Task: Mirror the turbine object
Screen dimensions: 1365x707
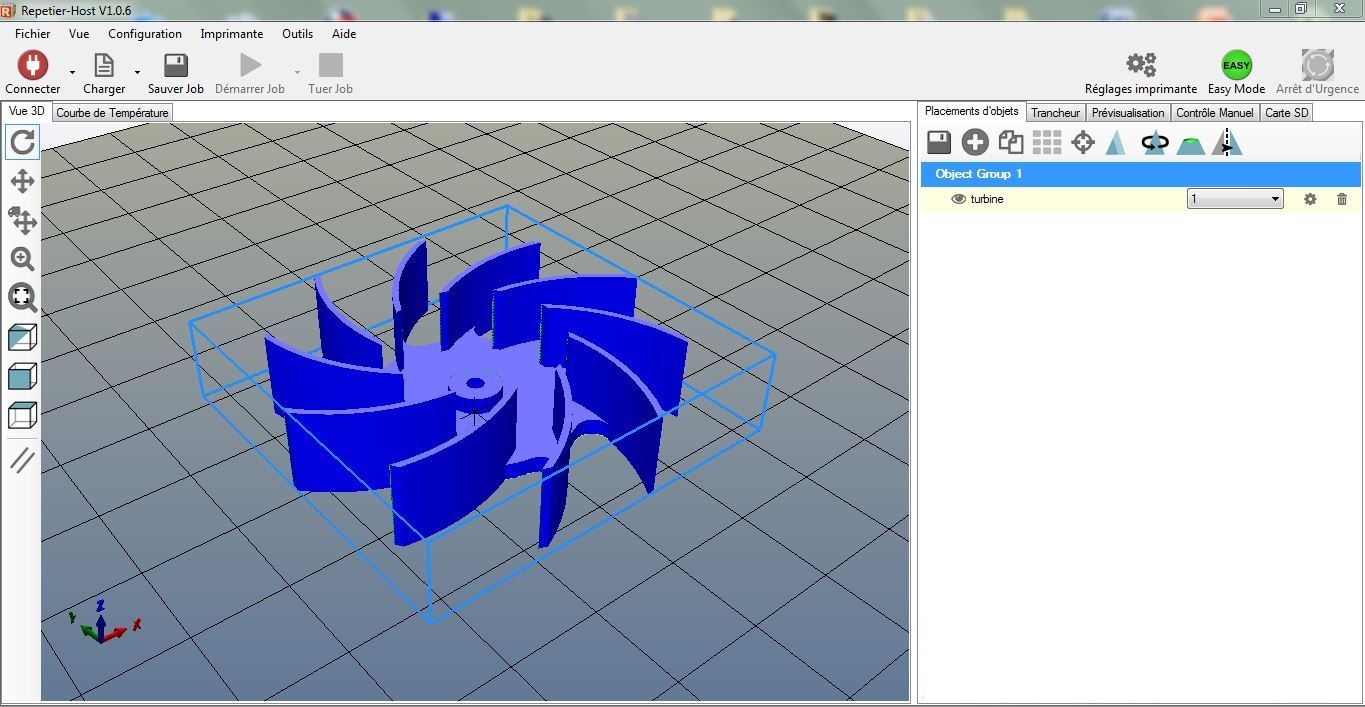Action: click(1226, 142)
